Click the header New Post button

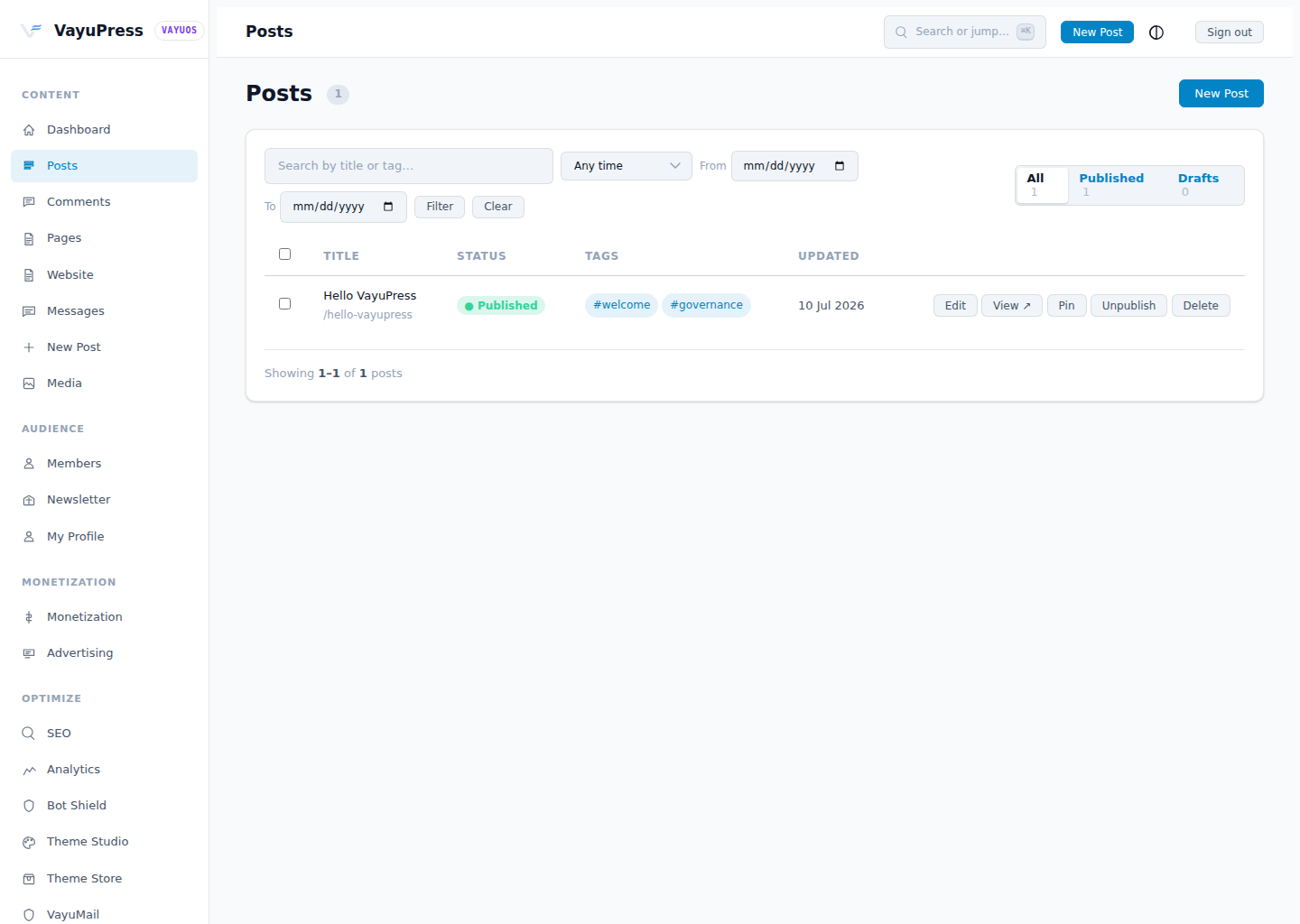(1097, 32)
